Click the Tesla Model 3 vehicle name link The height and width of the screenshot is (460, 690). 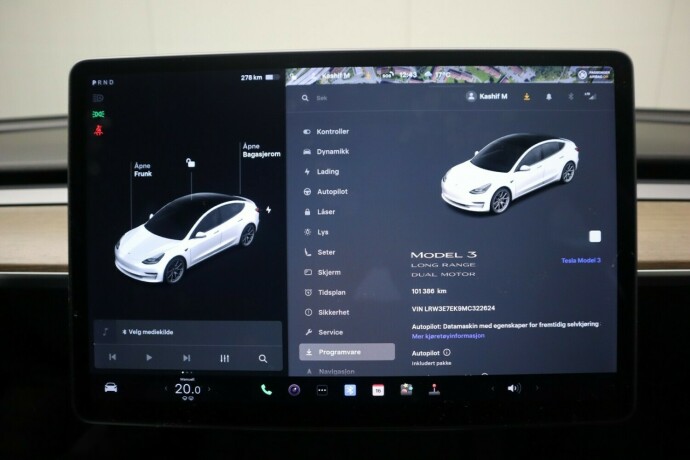581,261
